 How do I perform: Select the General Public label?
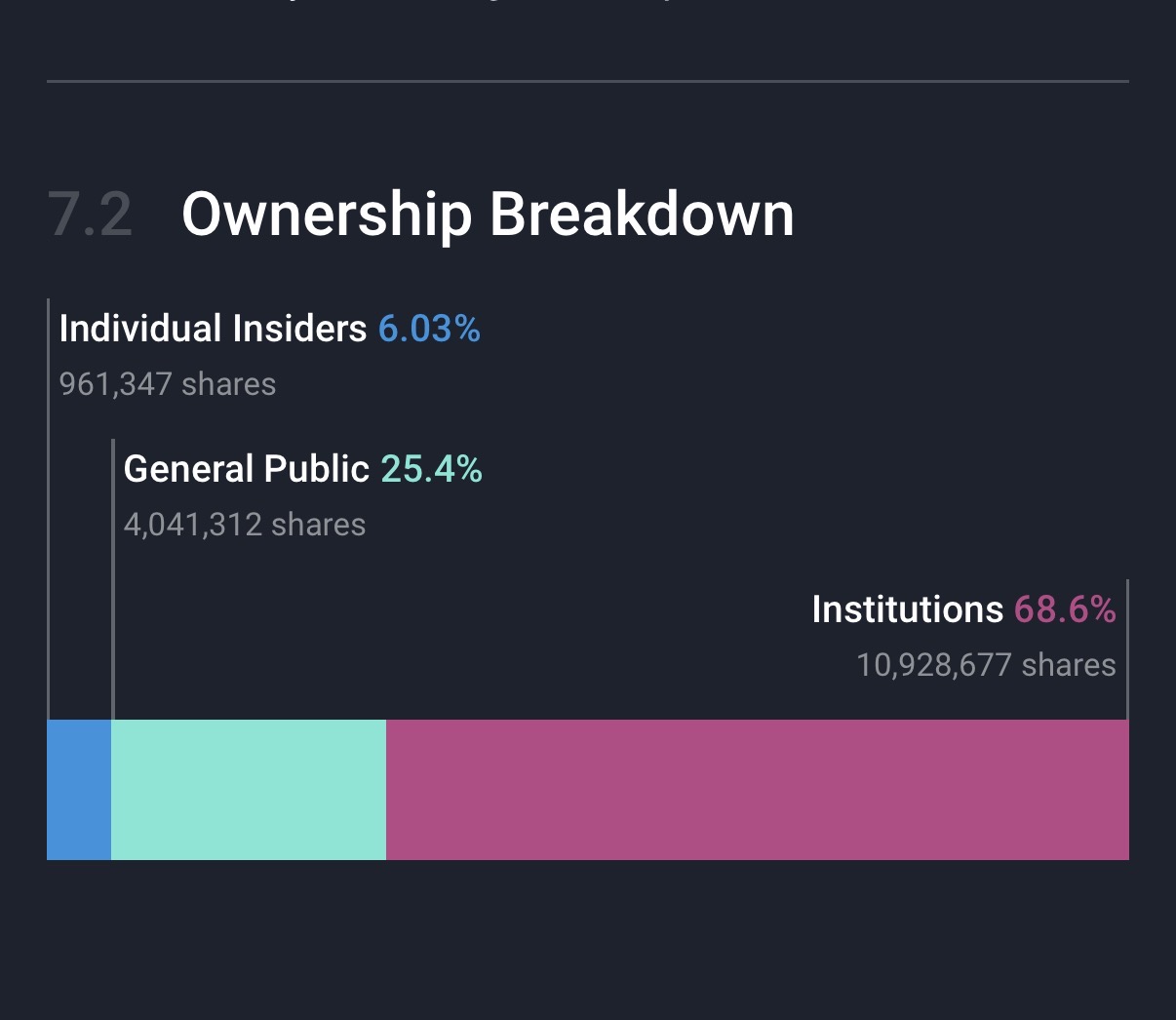click(246, 469)
